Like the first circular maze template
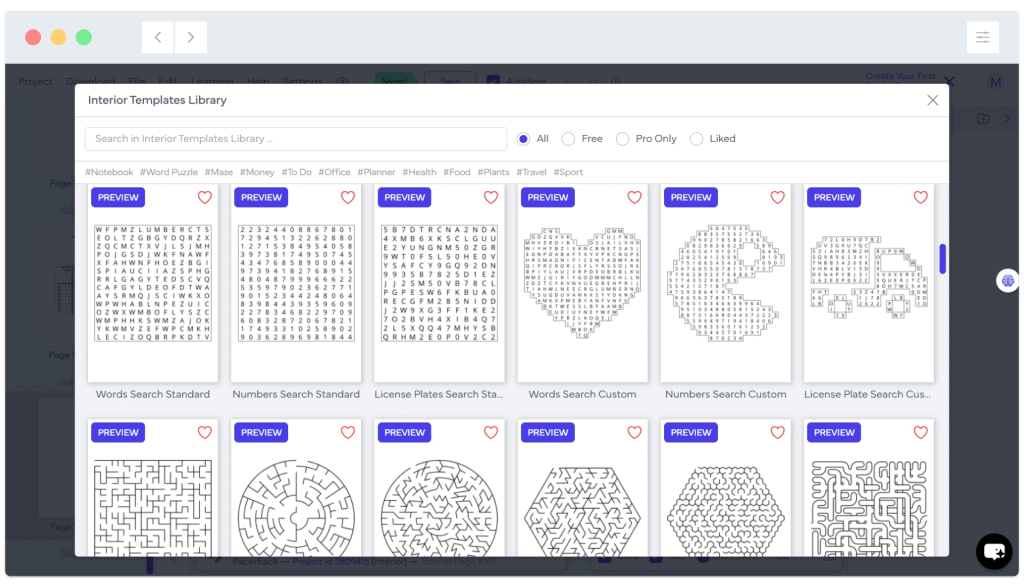The height and width of the screenshot is (587, 1024). (347, 432)
